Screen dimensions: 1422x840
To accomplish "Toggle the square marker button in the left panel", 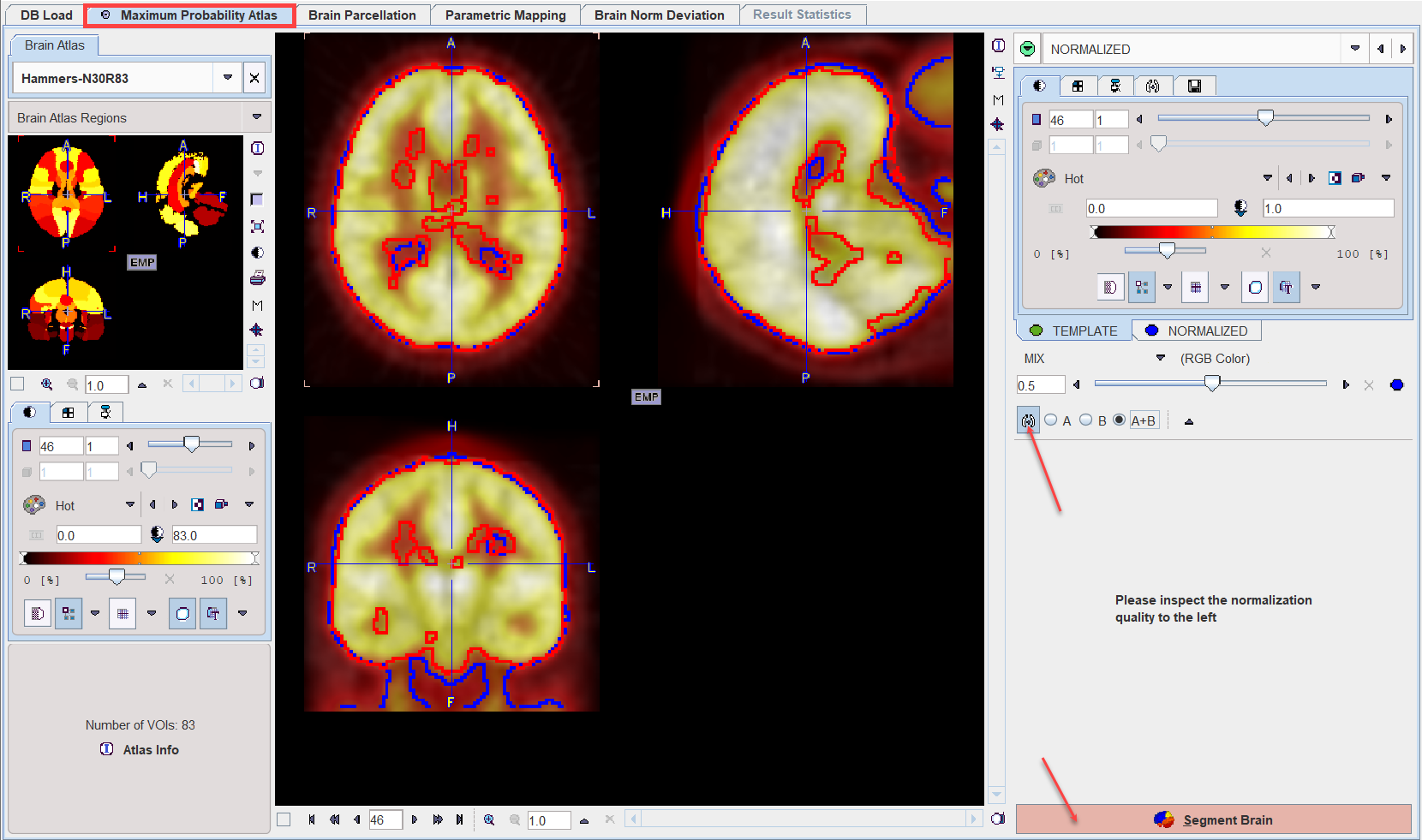I will point(69,613).
